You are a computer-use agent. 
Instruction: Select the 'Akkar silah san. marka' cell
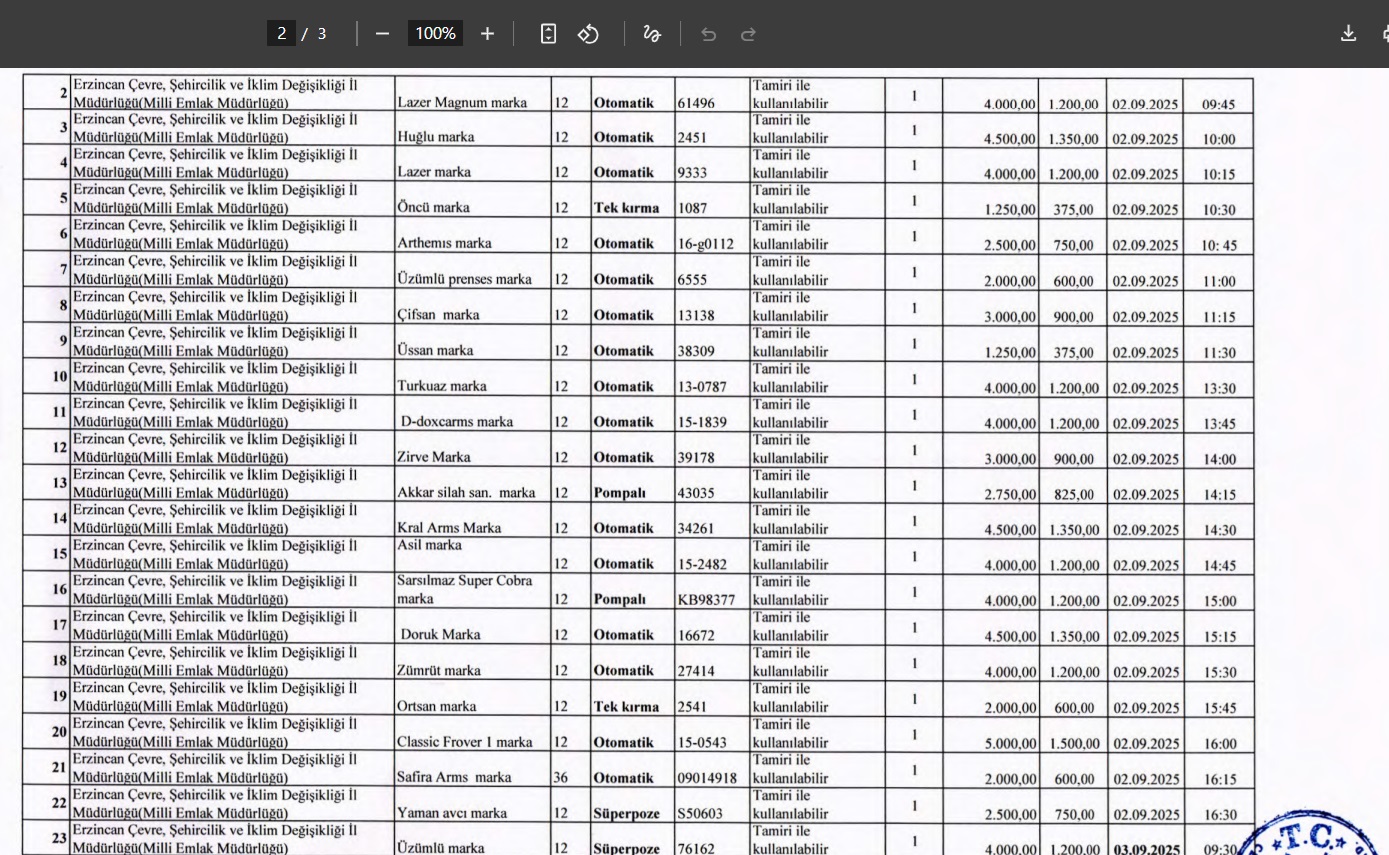(x=466, y=493)
